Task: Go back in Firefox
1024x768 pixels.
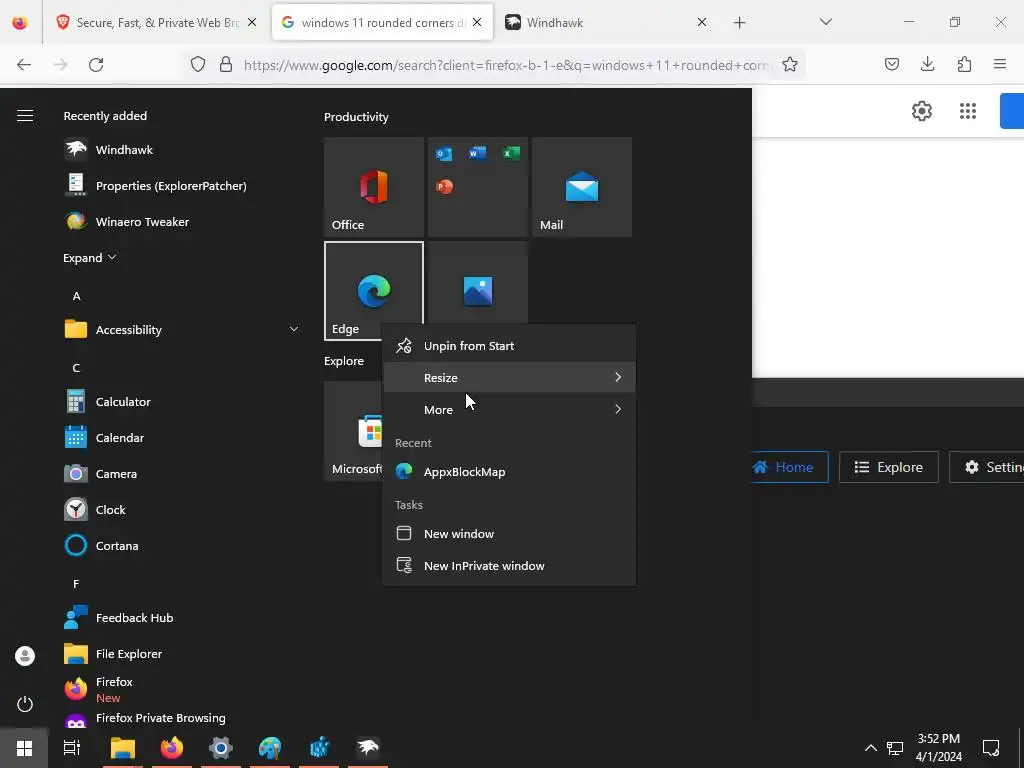Action: pos(24,65)
